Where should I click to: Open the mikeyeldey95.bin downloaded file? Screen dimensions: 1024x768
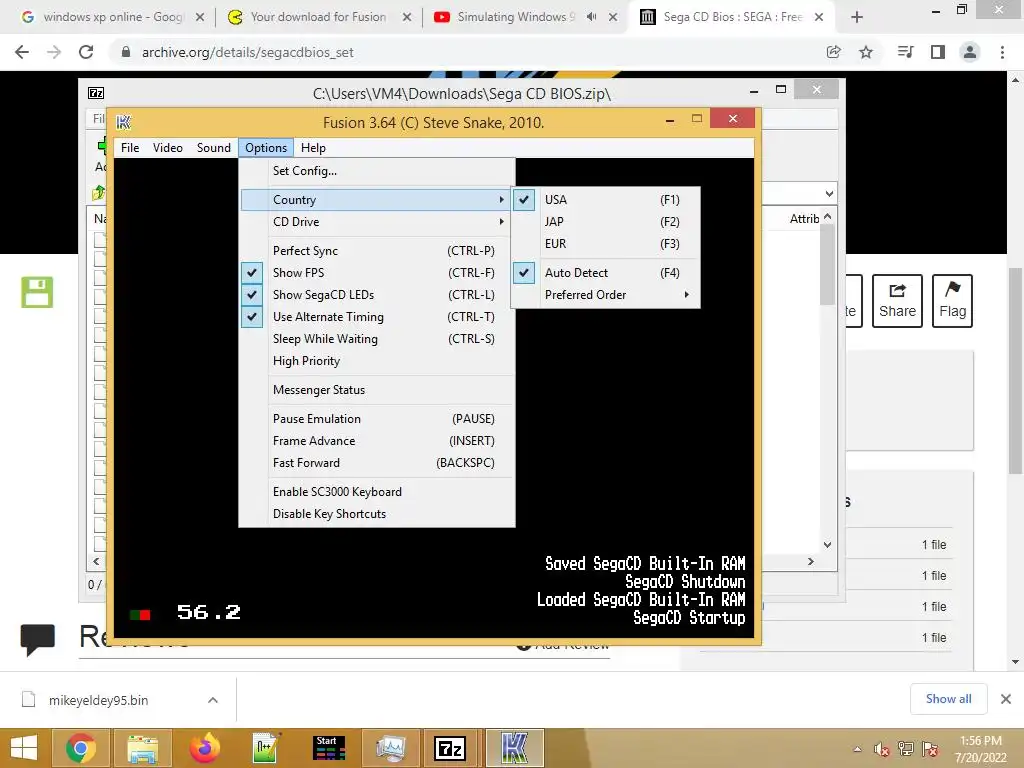tap(99, 700)
